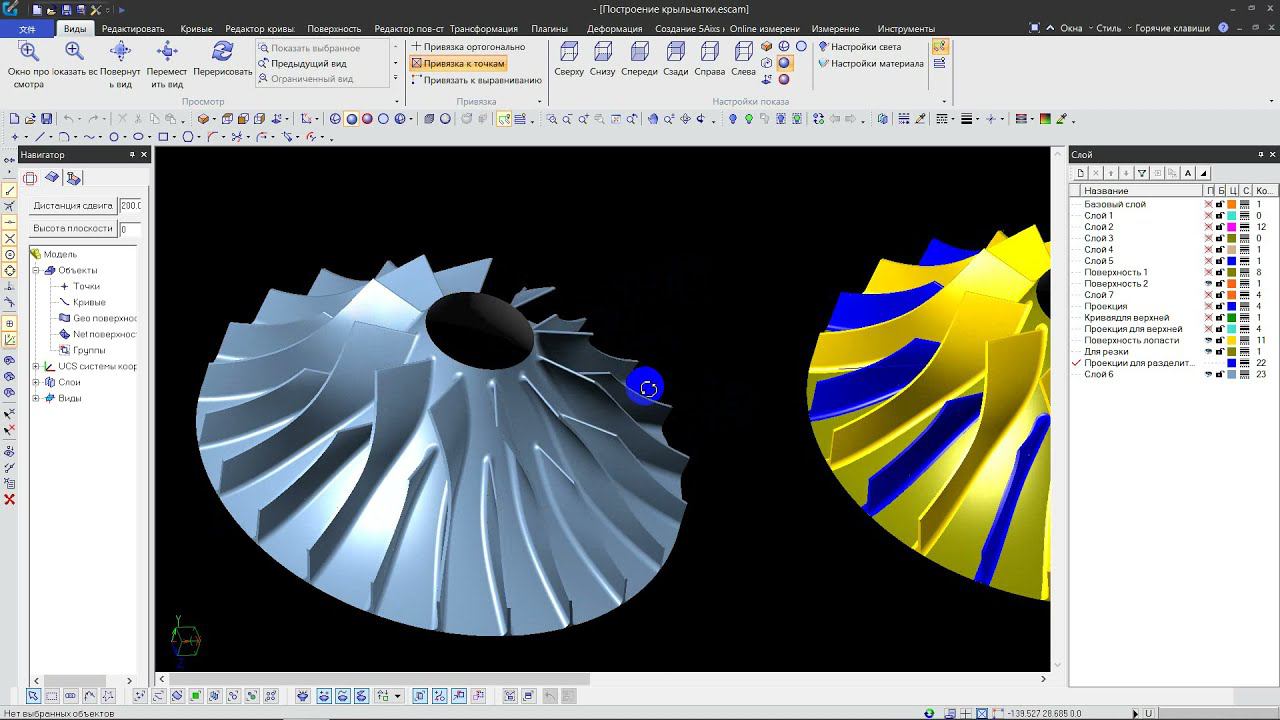This screenshot has height=720, width=1280.
Task: Click the magenta color swatch of Слой 2
Action: tap(1232, 227)
